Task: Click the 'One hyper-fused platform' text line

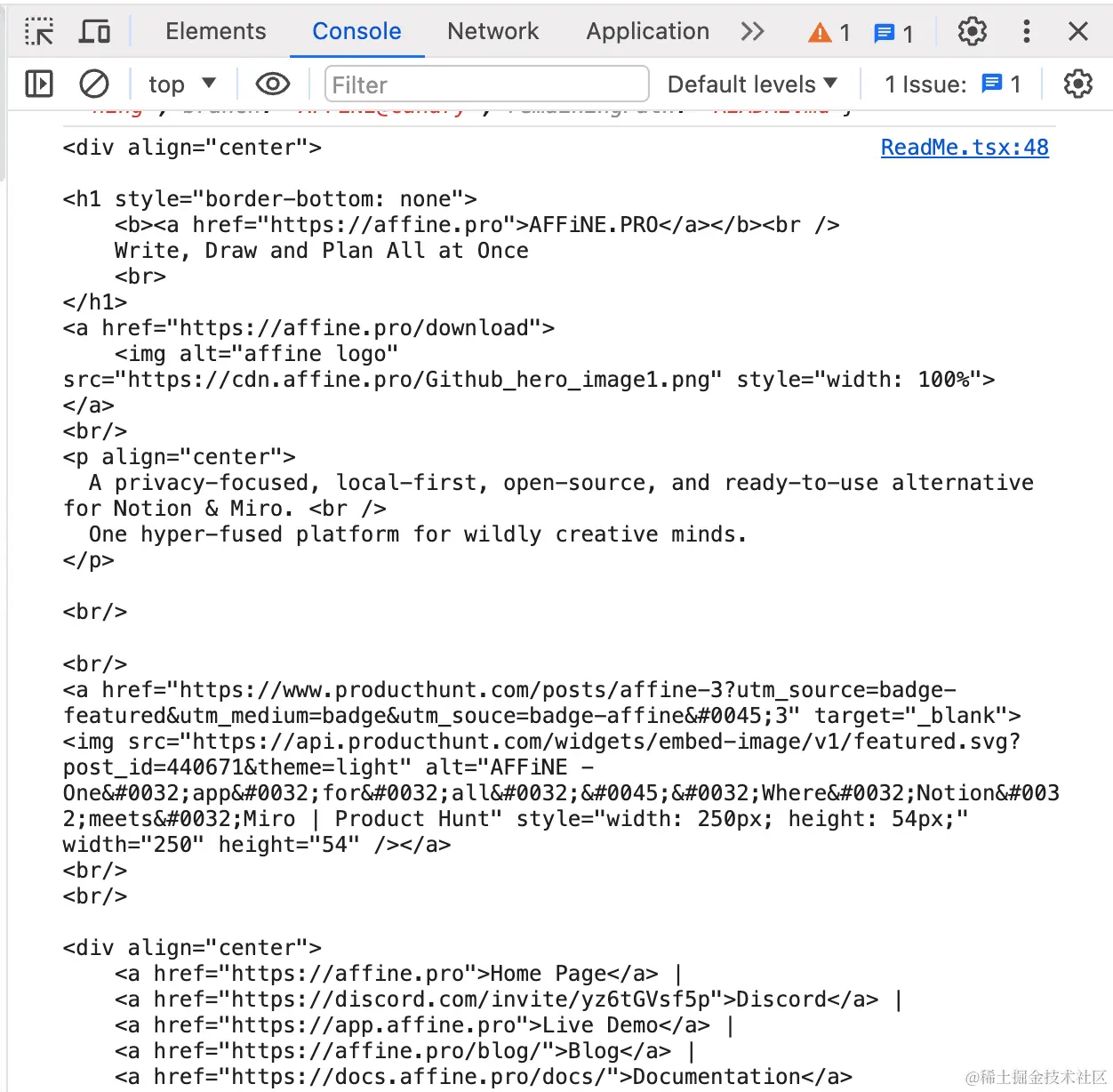Action: click(418, 534)
